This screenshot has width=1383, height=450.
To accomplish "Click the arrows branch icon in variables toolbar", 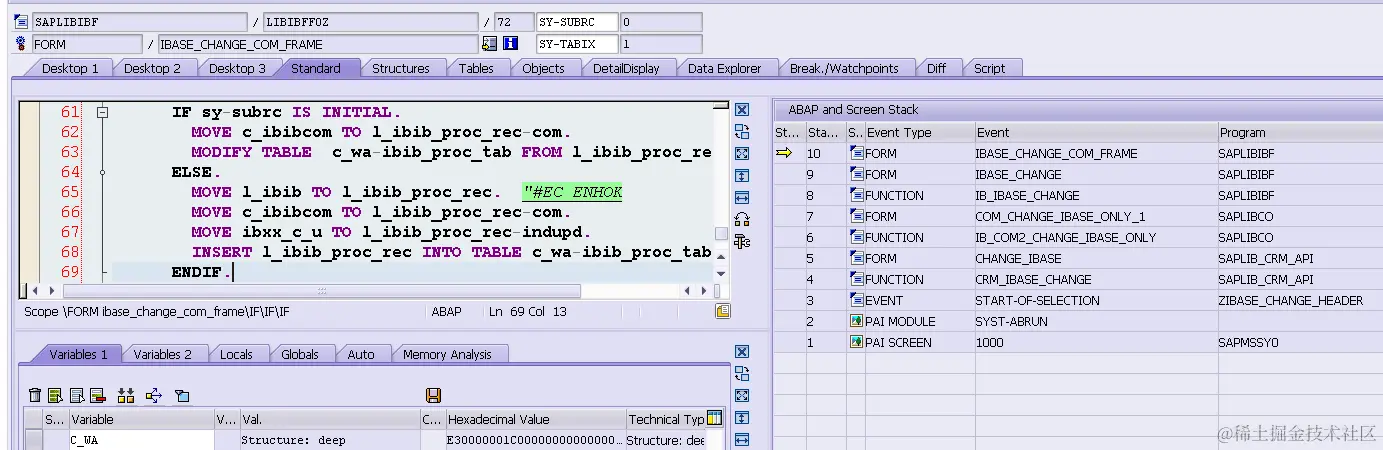I will (154, 396).
